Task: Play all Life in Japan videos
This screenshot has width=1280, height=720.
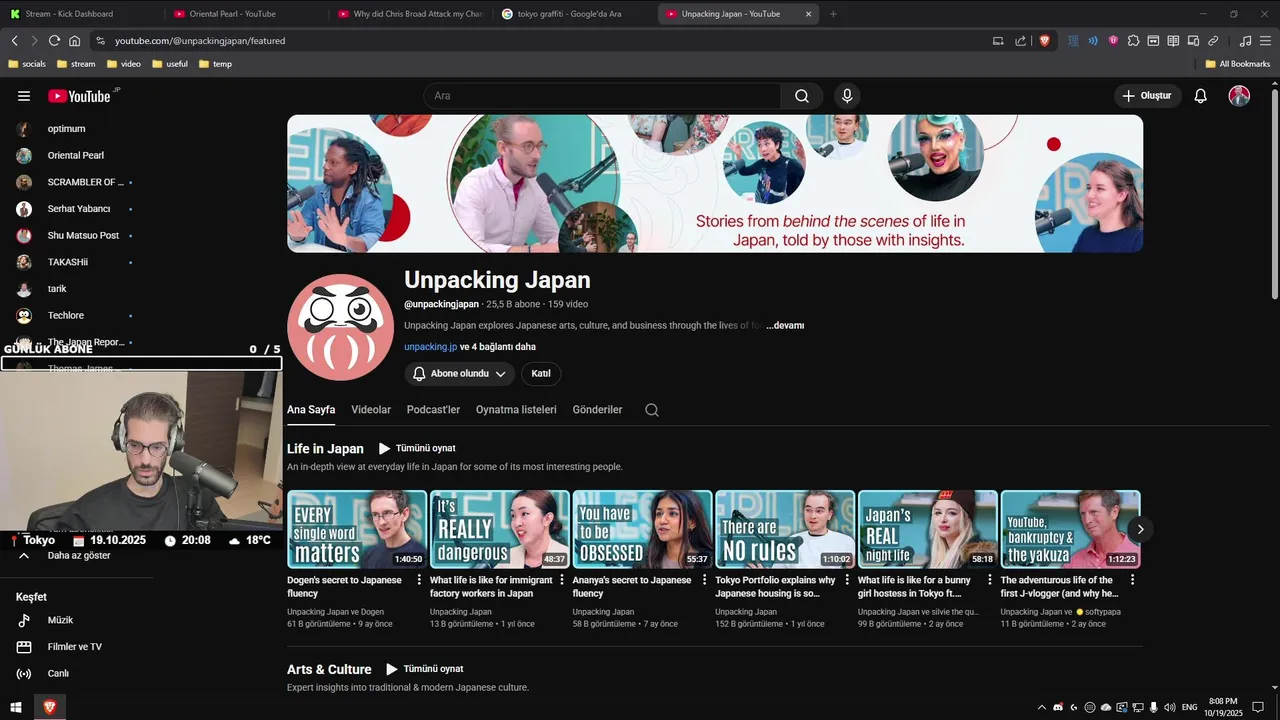Action: 417,449
